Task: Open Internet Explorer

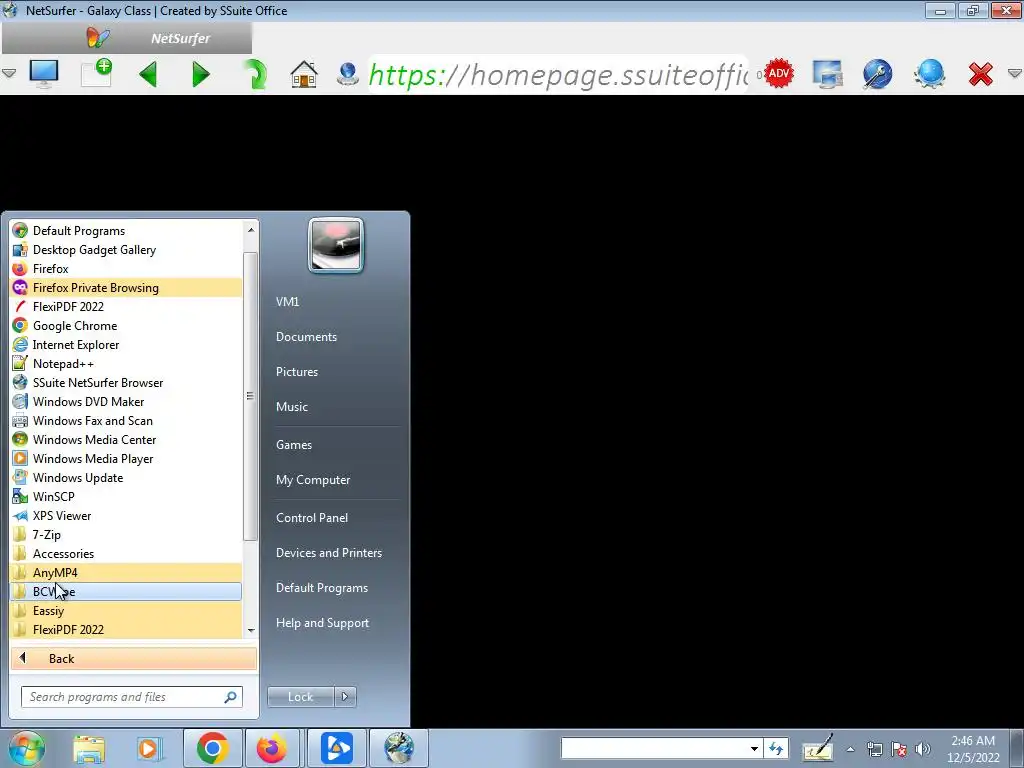Action: [x=126, y=344]
